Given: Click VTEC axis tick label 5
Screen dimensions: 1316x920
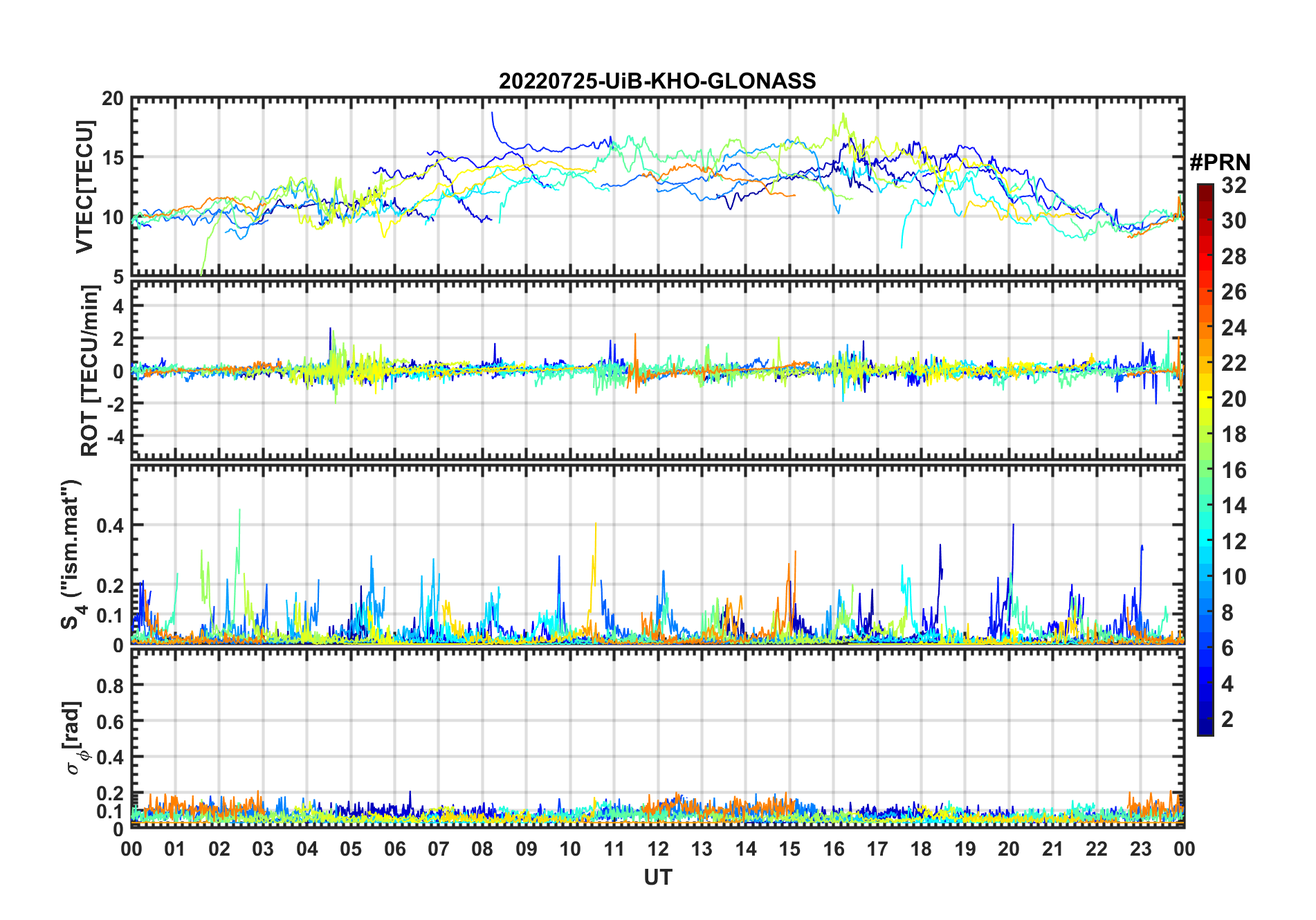Looking at the screenshot, I should click(118, 277).
